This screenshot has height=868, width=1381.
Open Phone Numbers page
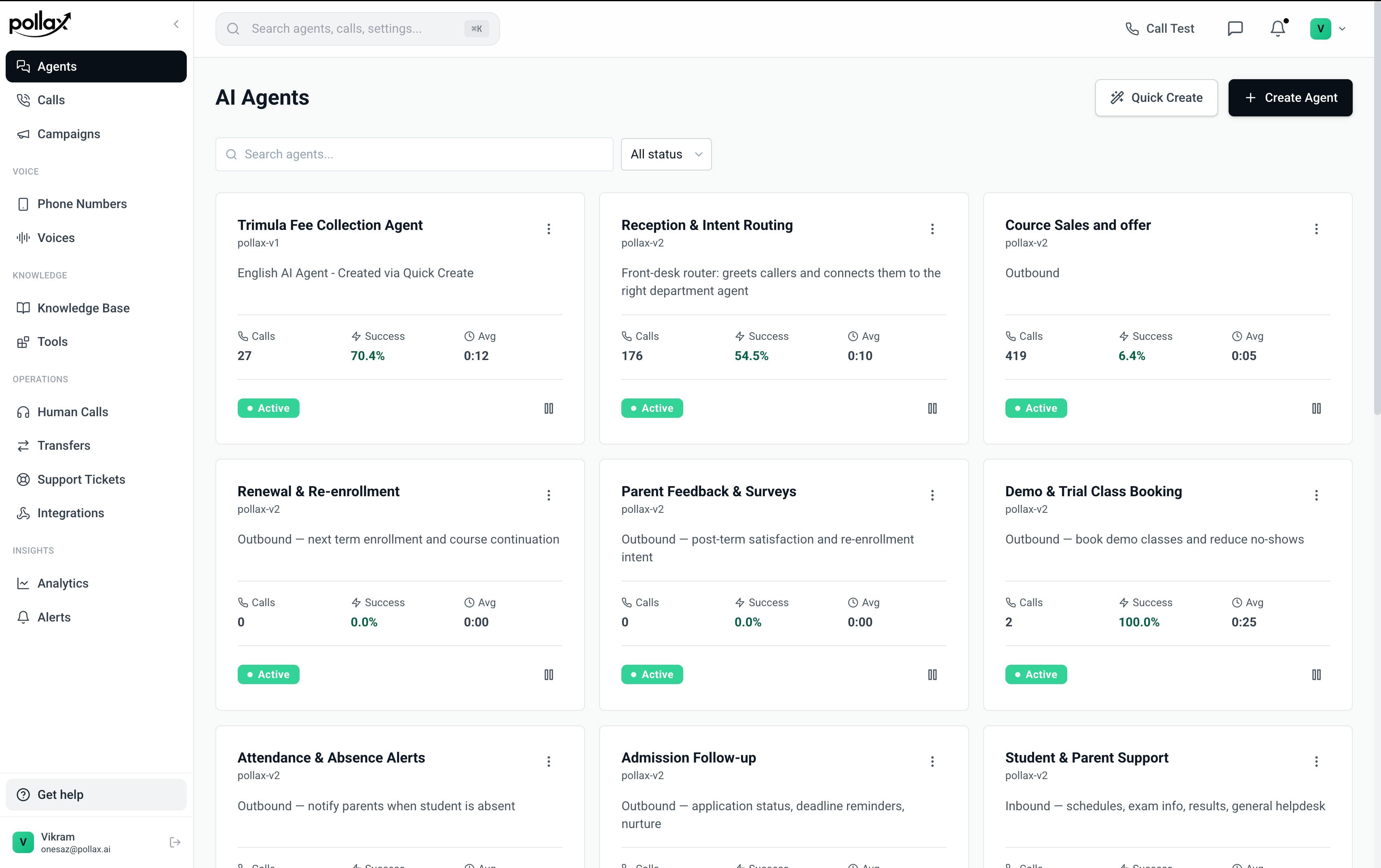96,204
